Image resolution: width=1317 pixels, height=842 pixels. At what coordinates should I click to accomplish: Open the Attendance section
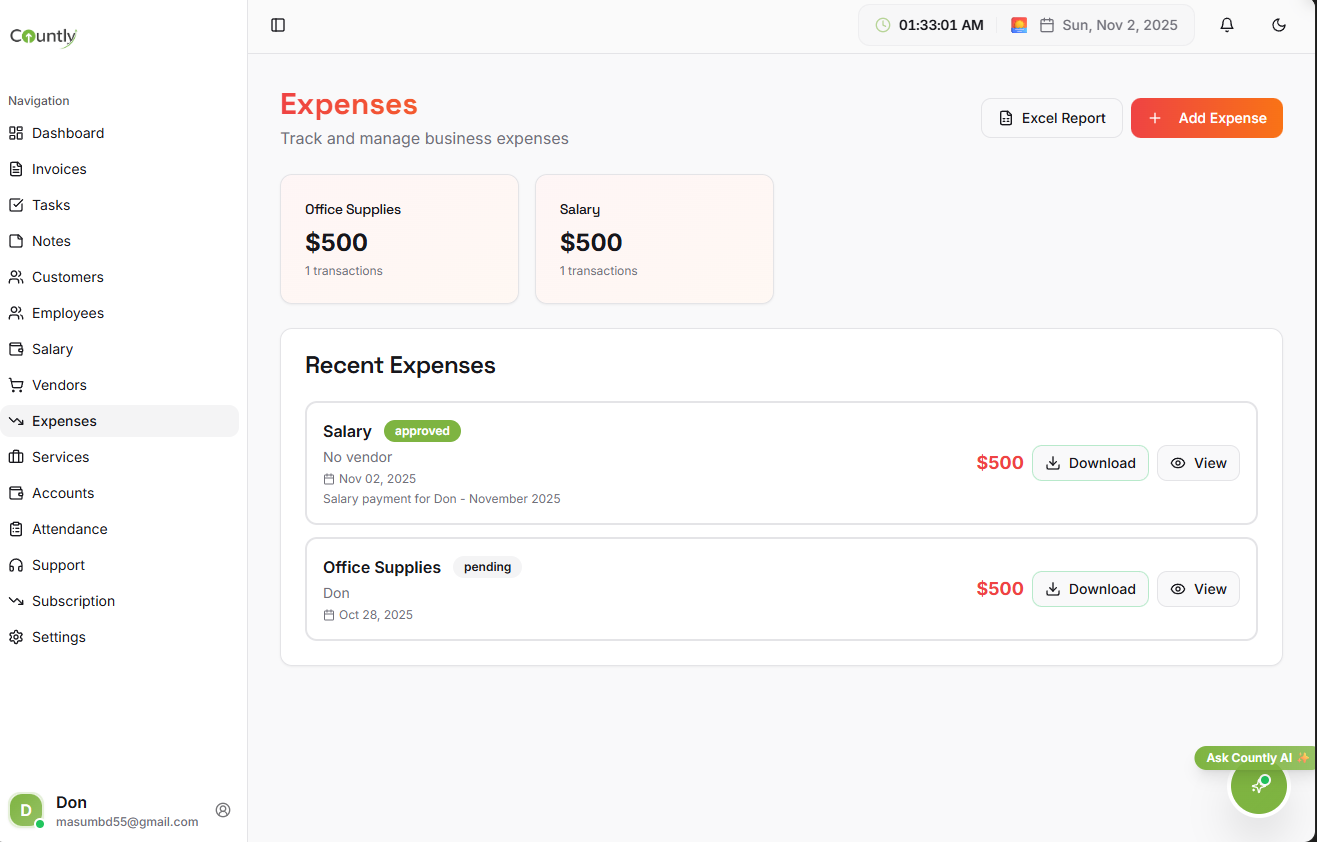[69, 529]
